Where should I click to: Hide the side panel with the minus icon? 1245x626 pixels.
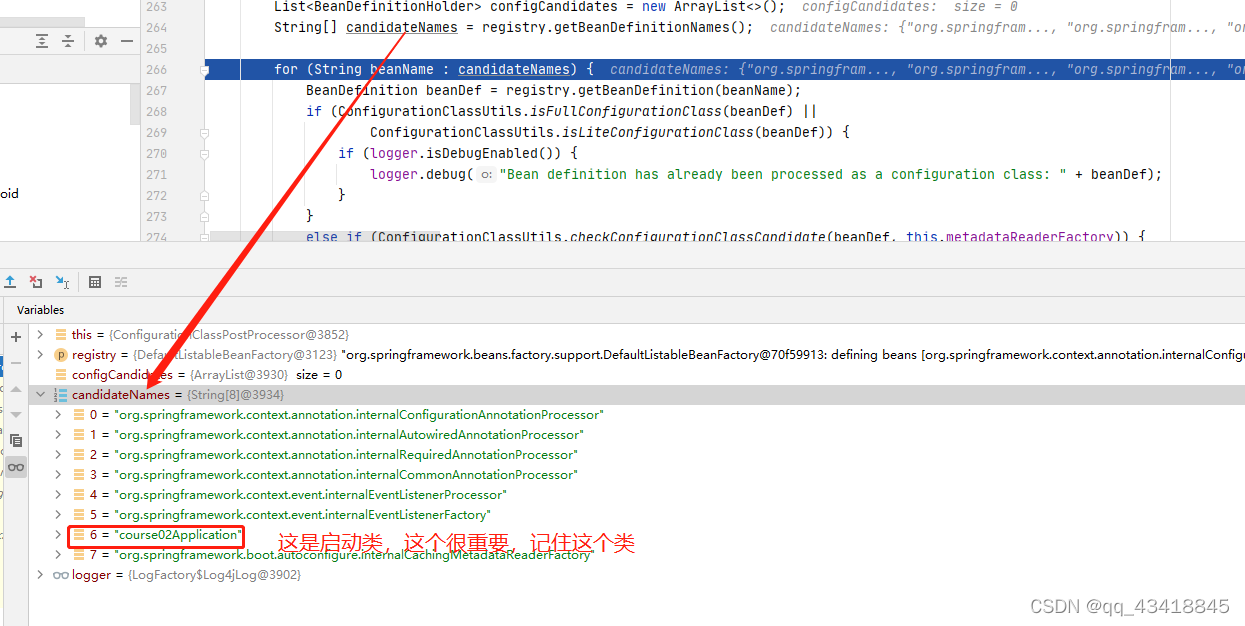[126, 41]
